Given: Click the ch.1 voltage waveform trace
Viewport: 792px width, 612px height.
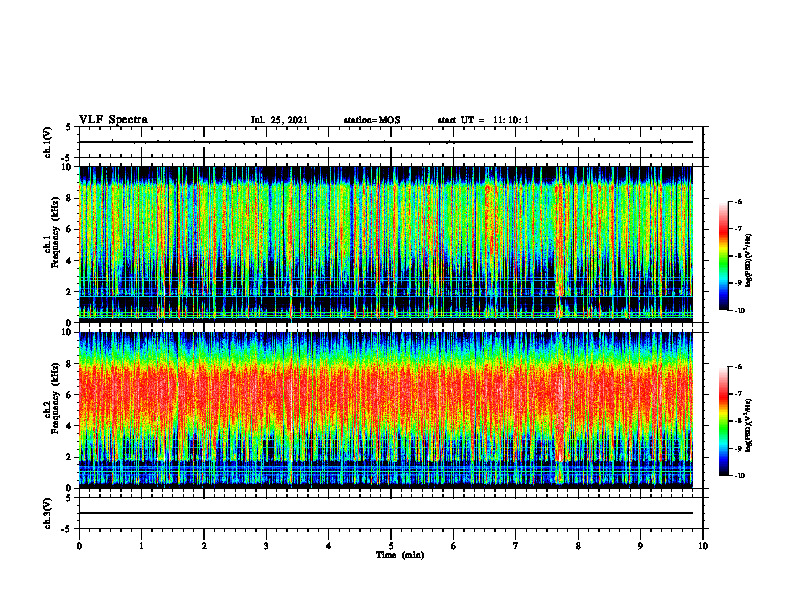Looking at the screenshot, I should coord(386,142).
